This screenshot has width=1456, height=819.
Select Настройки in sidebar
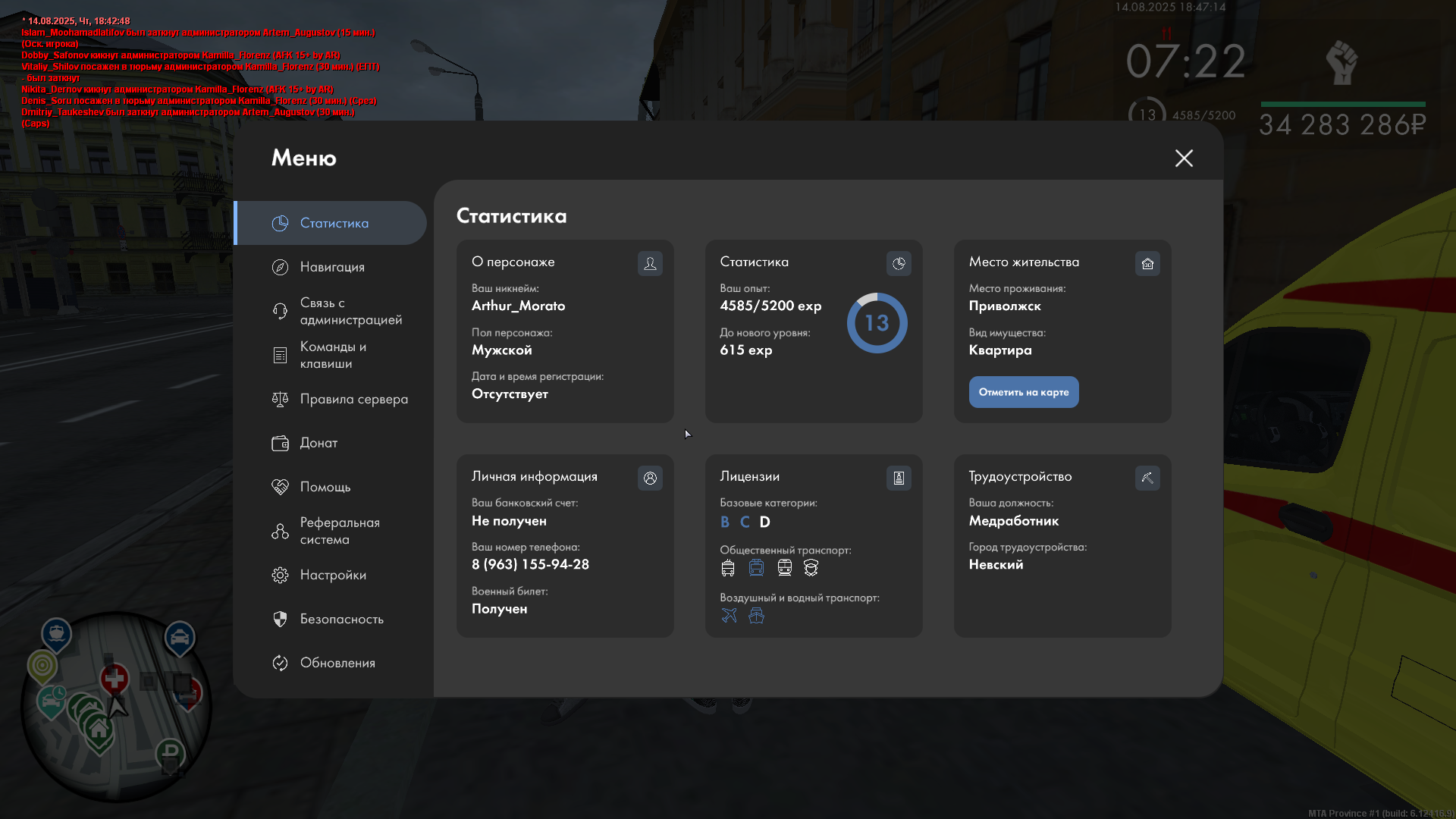point(333,575)
